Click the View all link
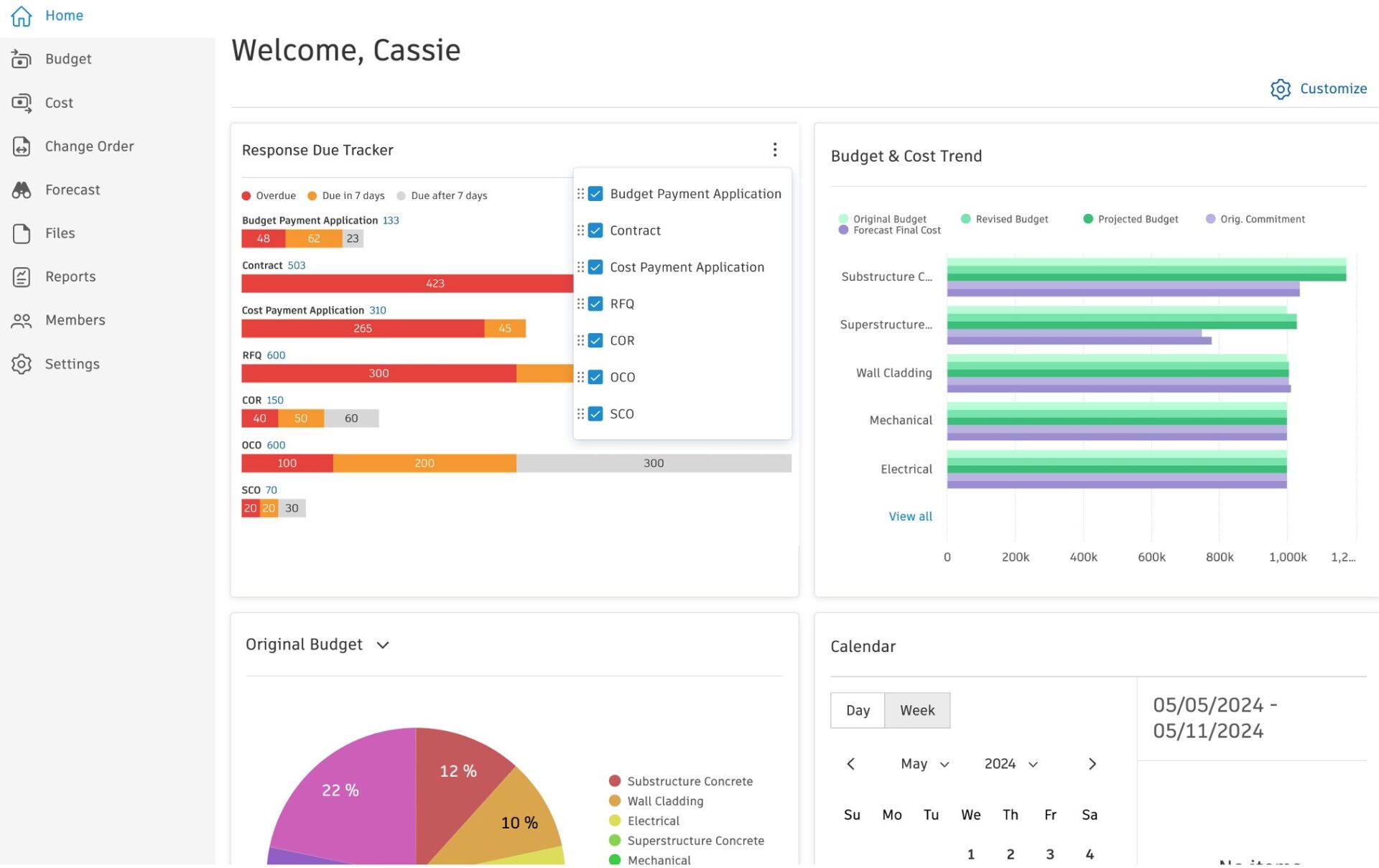The height and width of the screenshot is (868, 1379). [x=909, y=516]
